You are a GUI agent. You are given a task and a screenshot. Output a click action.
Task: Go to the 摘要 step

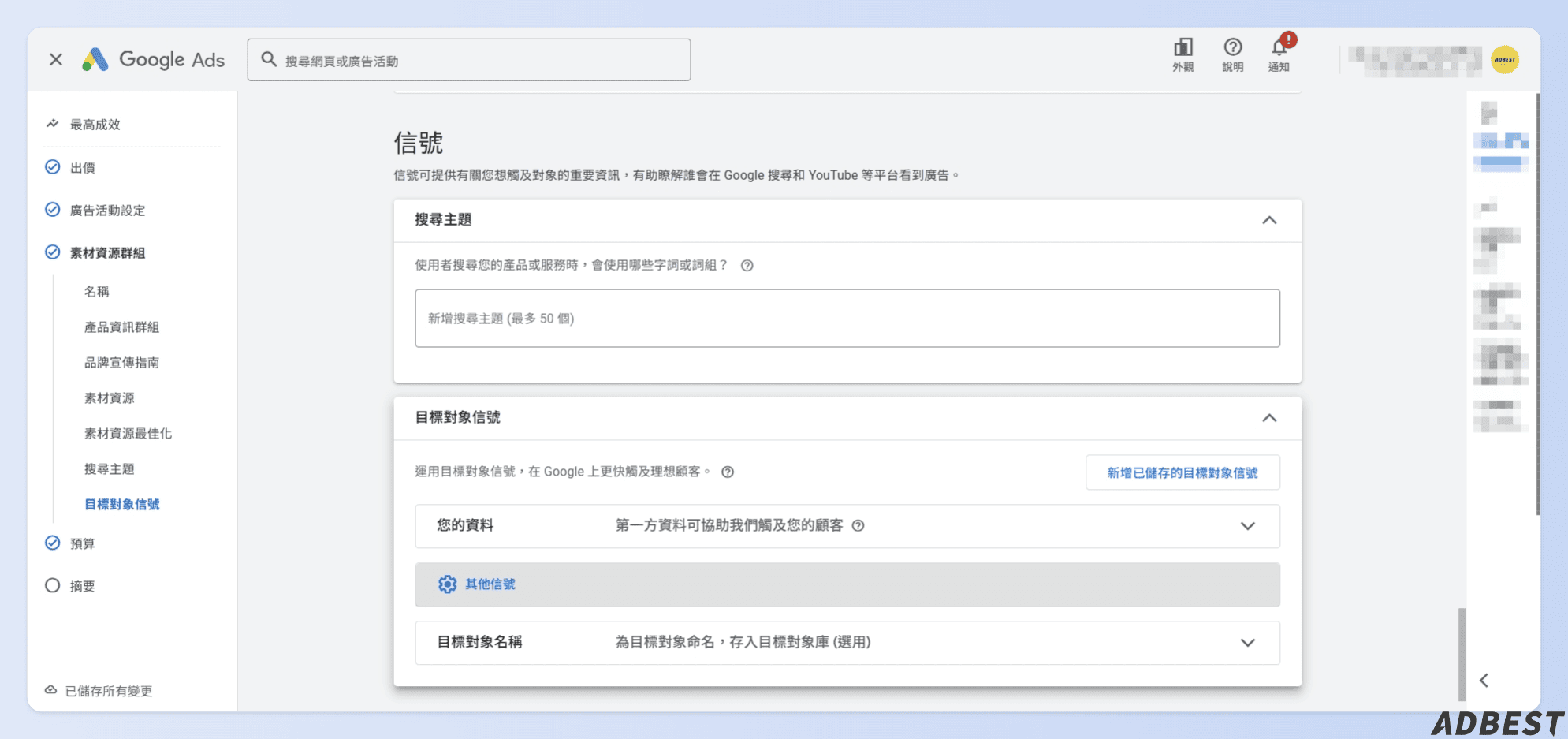pyautogui.click(x=83, y=586)
